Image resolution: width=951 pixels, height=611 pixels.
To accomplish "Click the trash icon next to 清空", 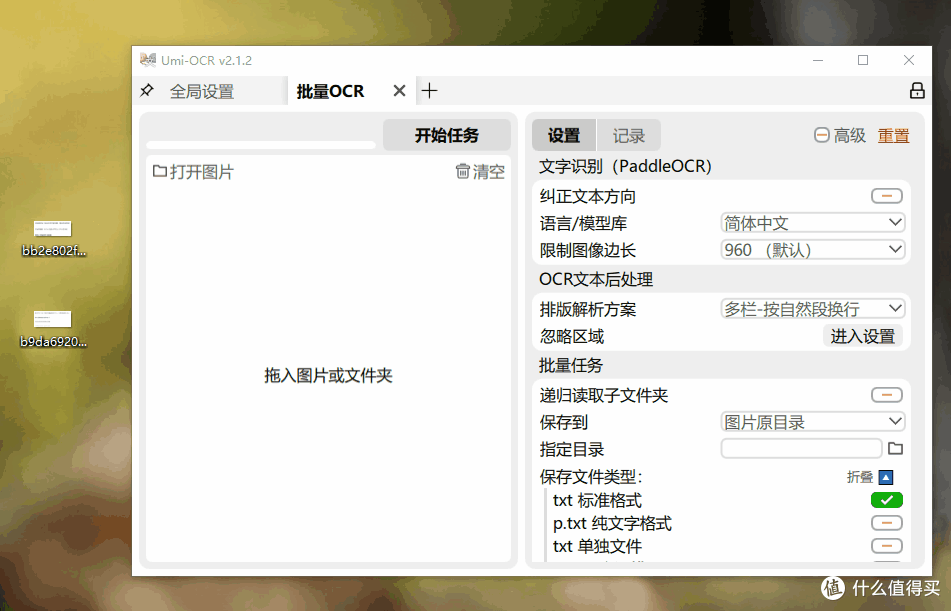I will pos(463,172).
